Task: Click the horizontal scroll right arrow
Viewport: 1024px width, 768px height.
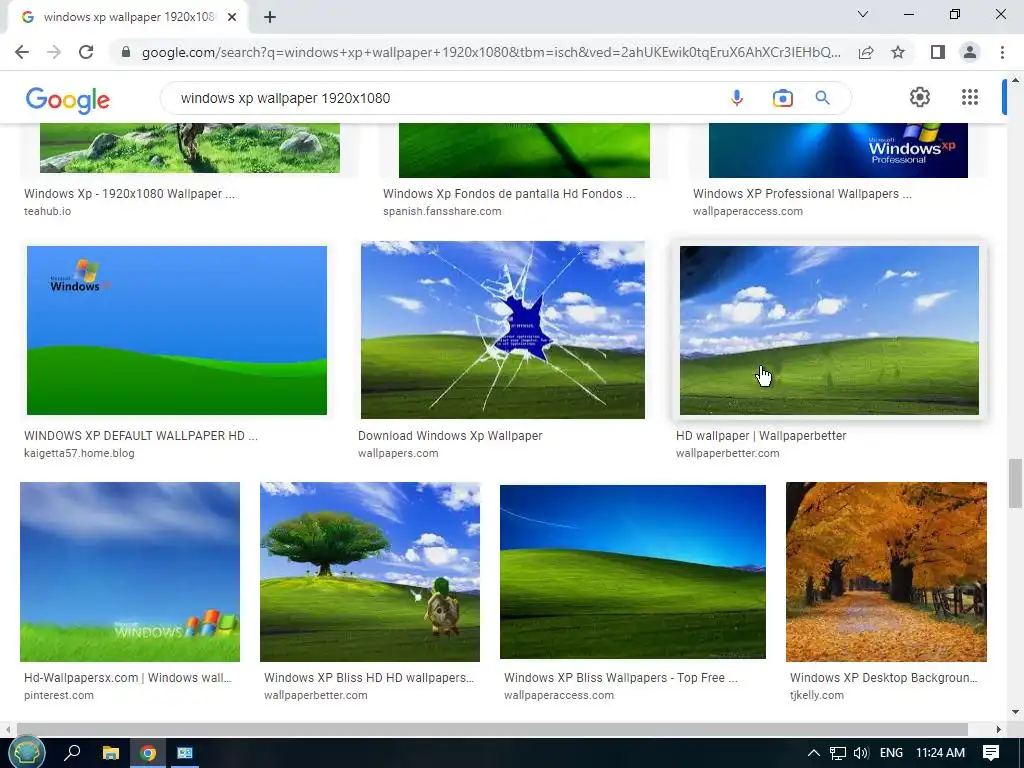Action: point(999,729)
